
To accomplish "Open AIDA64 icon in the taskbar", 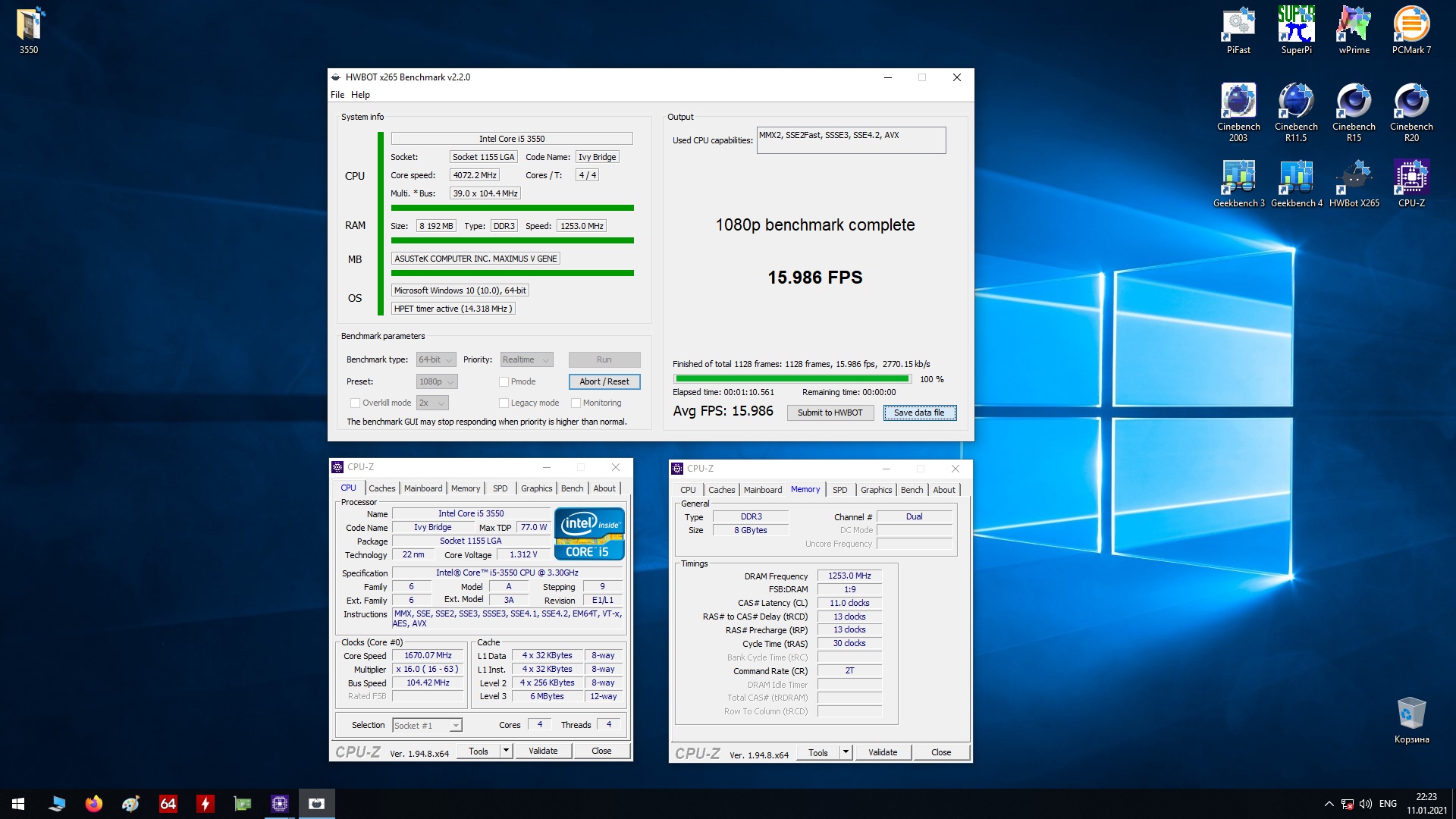I will click(x=168, y=804).
